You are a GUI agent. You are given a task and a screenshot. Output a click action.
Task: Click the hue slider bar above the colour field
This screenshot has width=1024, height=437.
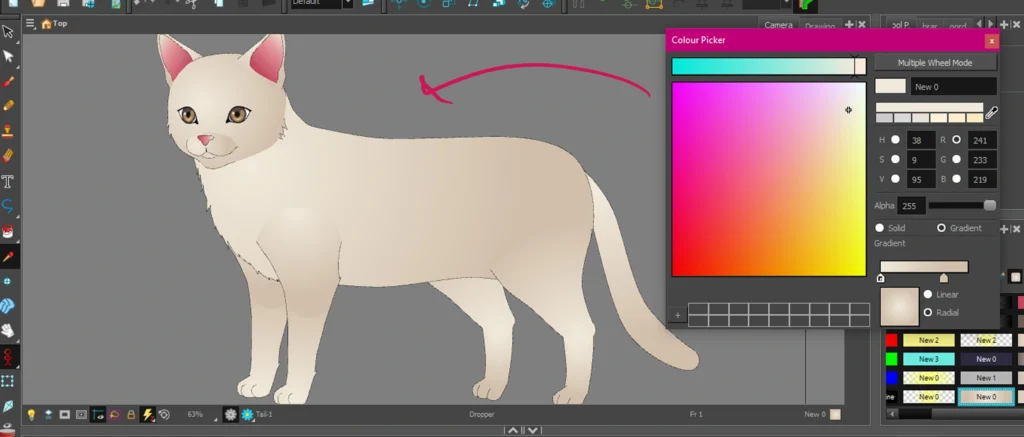[x=769, y=66]
